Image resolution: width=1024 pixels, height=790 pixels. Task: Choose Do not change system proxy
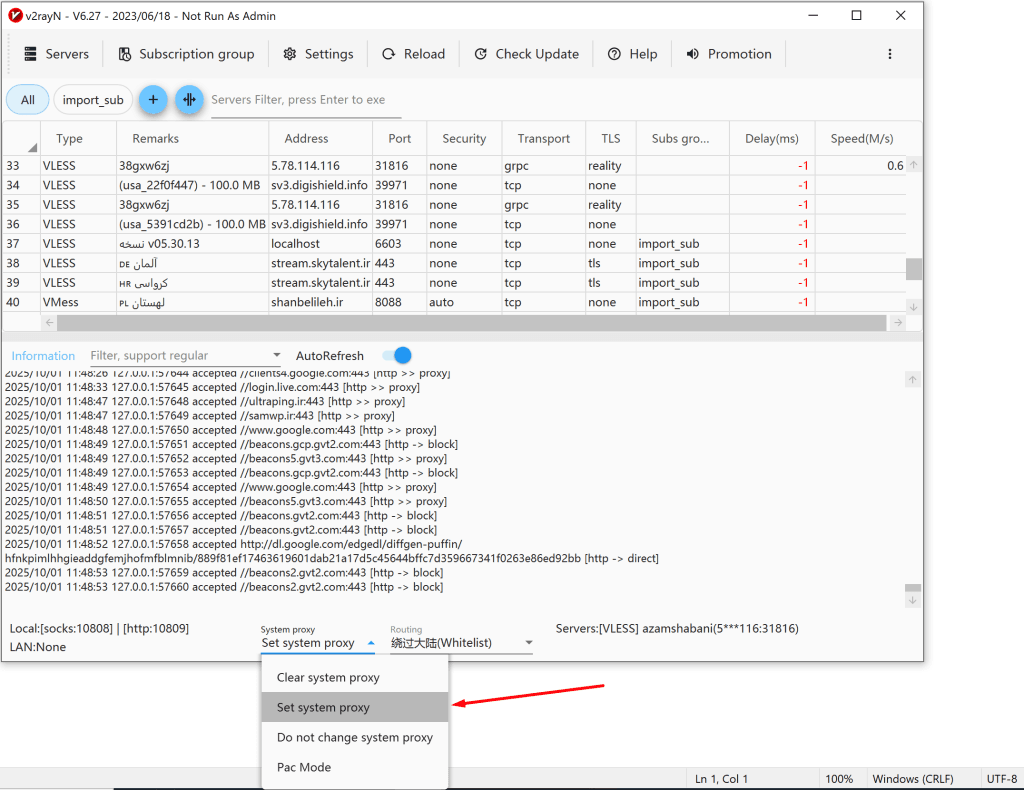coord(354,737)
